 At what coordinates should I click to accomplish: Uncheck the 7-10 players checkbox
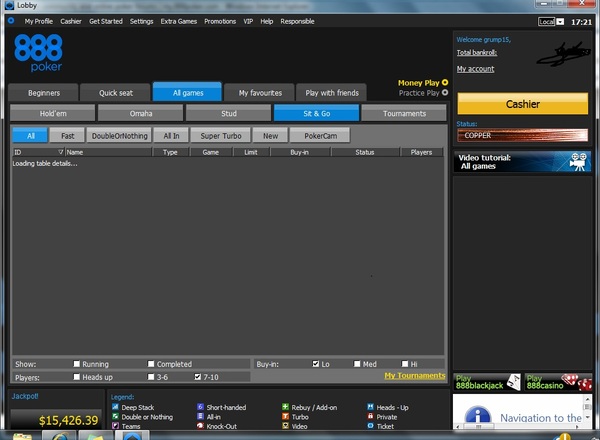(197, 377)
